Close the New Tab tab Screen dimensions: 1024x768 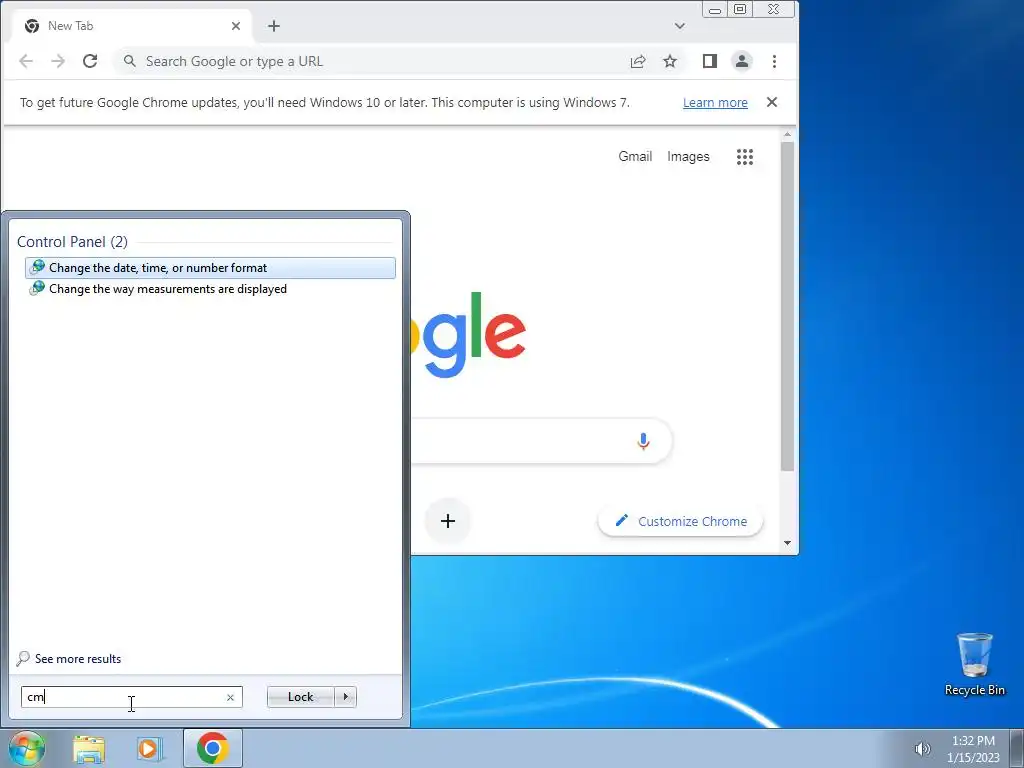pos(236,26)
